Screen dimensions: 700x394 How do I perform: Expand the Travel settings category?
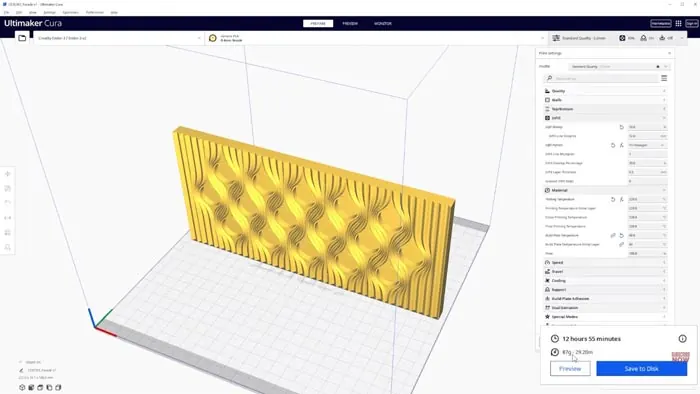click(605, 271)
